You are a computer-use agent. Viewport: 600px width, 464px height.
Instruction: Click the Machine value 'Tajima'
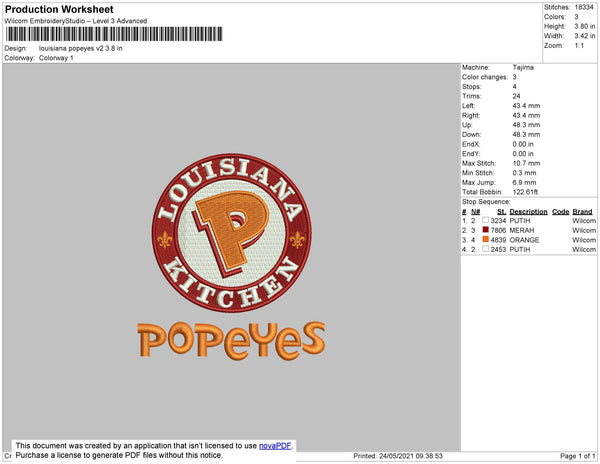coord(523,67)
